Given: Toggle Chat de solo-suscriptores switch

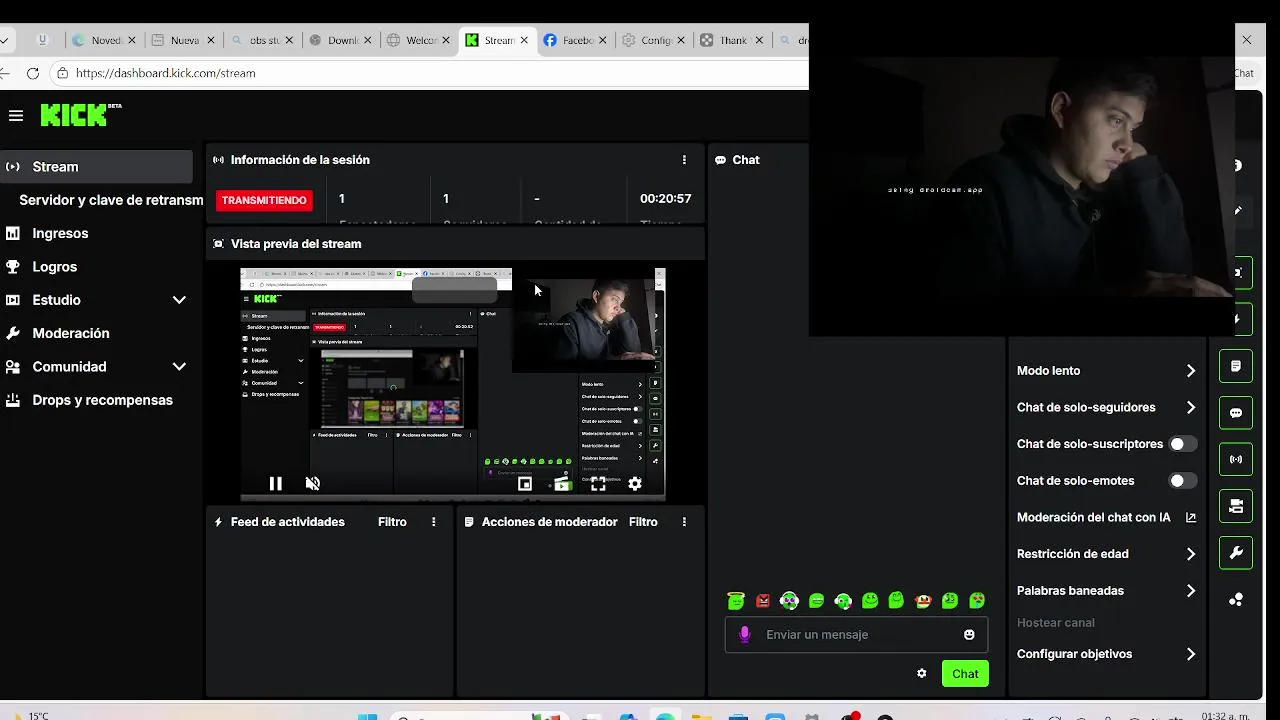Looking at the screenshot, I should point(1183,444).
